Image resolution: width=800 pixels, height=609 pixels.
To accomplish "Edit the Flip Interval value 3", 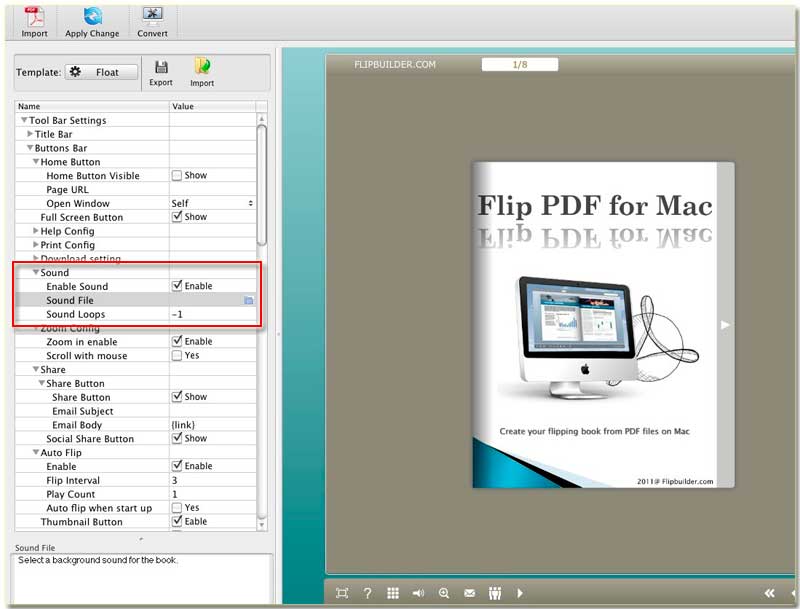I will pyautogui.click(x=212, y=480).
